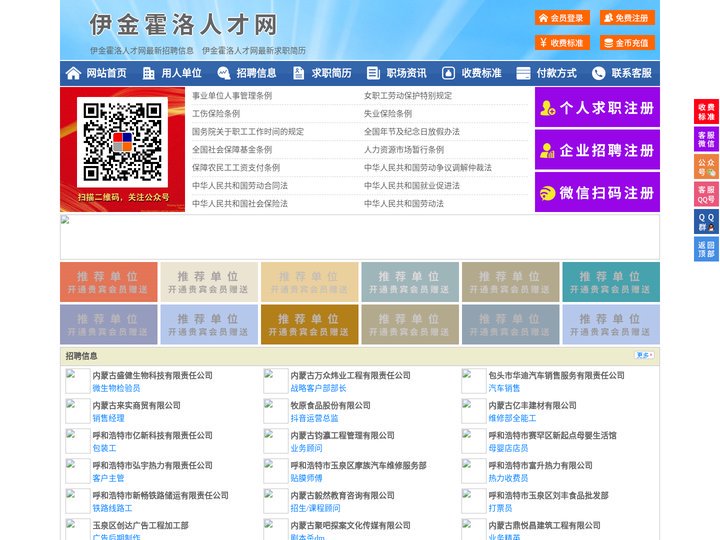Screen dimensions: 720x540
Task: Click the site title 伊金霍洛人才网
Action: point(184,24)
